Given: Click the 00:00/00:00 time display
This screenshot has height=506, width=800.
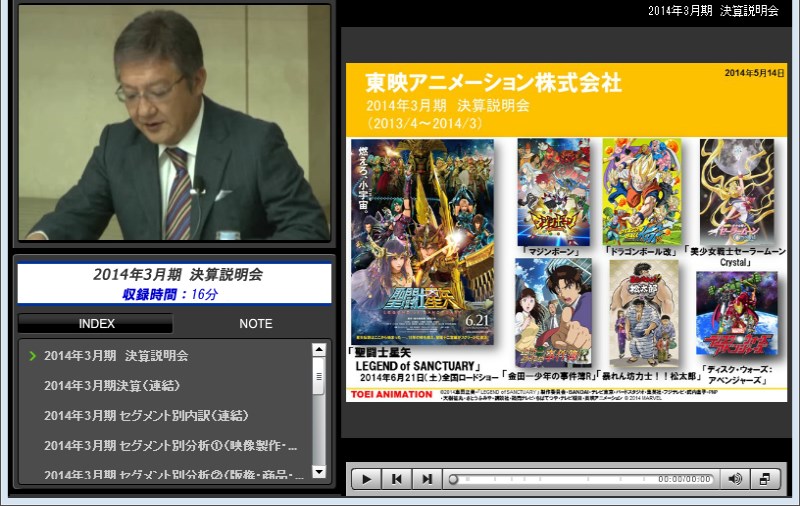Looking at the screenshot, I should pyautogui.click(x=684, y=479).
